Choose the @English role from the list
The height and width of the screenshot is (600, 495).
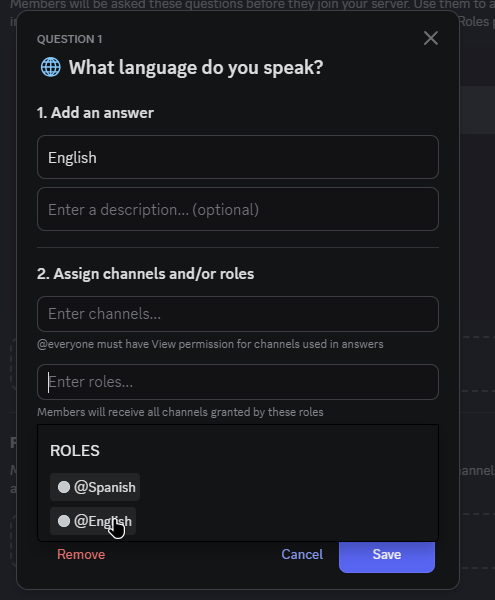click(x=93, y=521)
